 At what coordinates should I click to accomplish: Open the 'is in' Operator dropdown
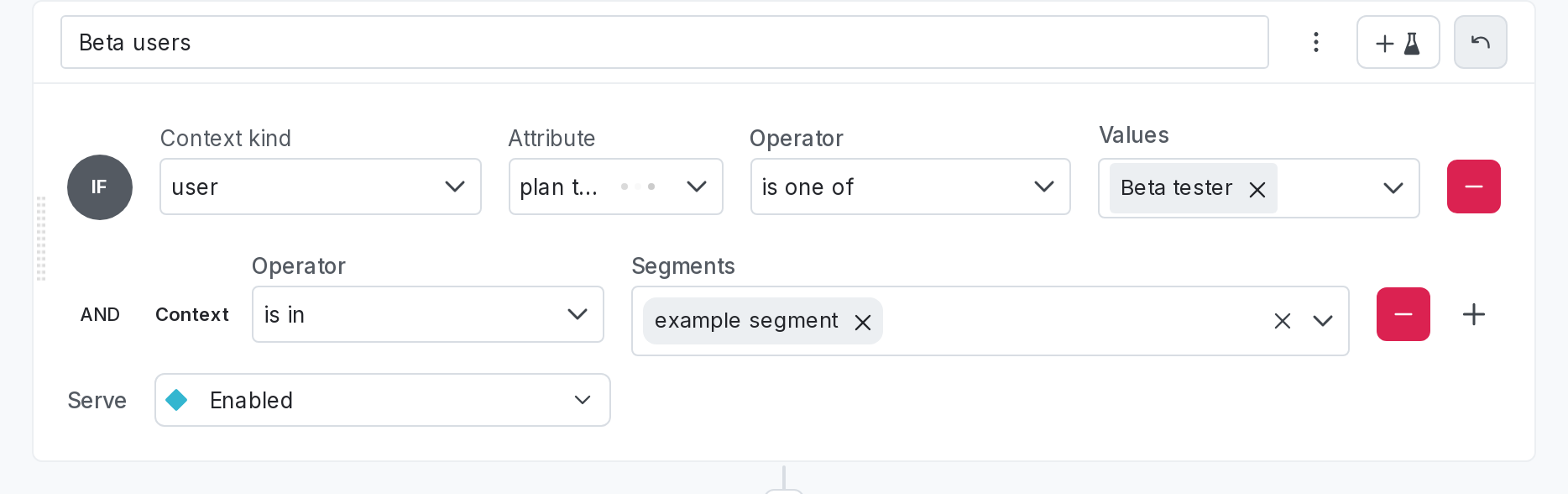[427, 314]
